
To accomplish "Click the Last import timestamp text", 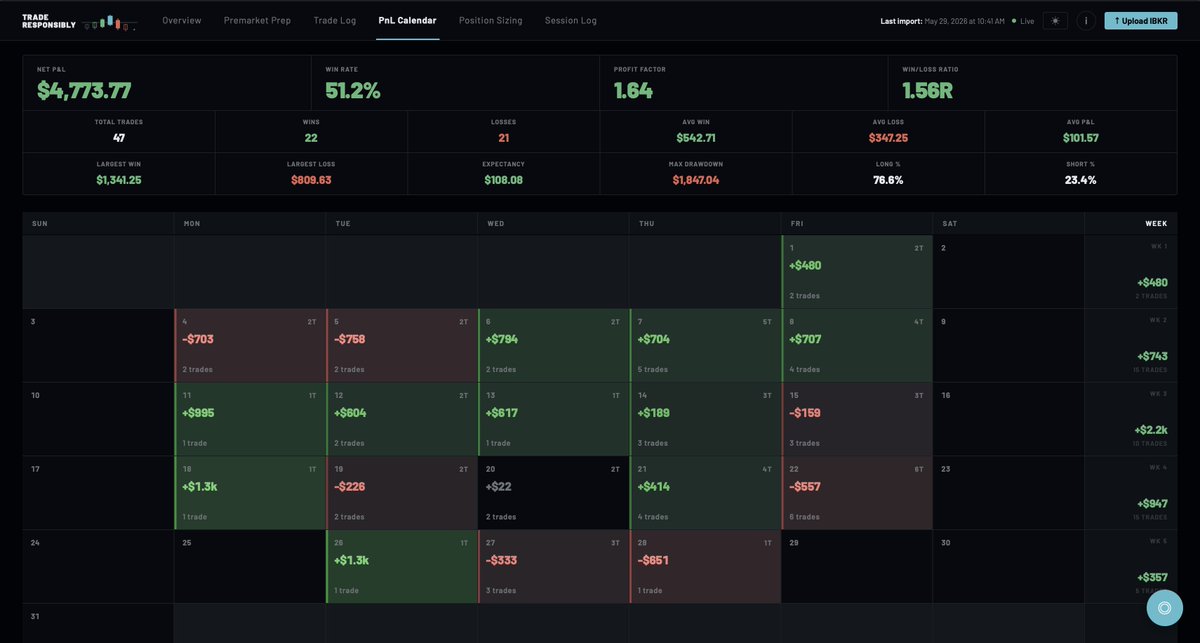I will tap(942, 21).
